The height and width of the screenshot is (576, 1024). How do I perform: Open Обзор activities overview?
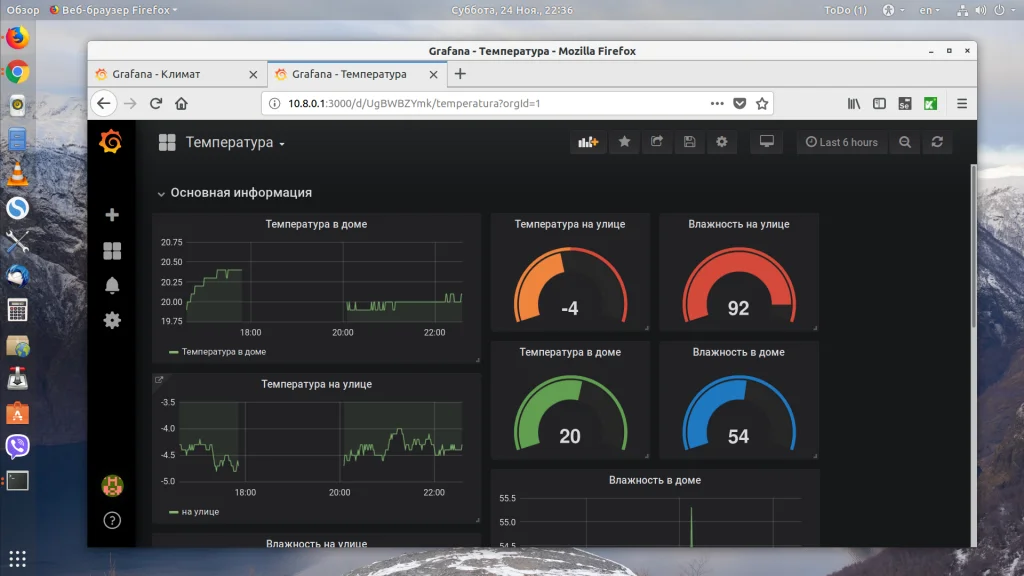point(23,10)
